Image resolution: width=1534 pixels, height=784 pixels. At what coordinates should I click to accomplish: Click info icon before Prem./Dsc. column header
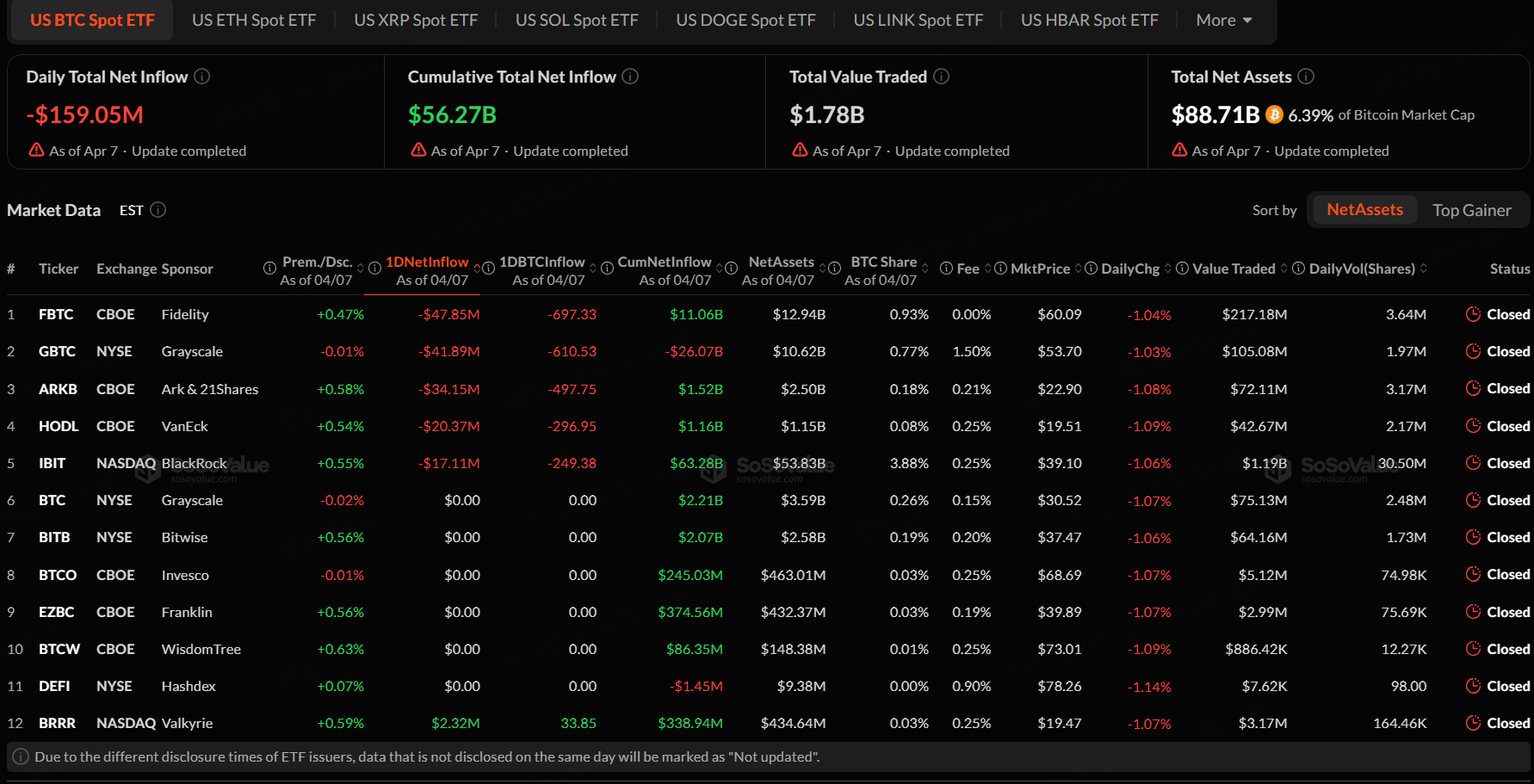[269, 269]
